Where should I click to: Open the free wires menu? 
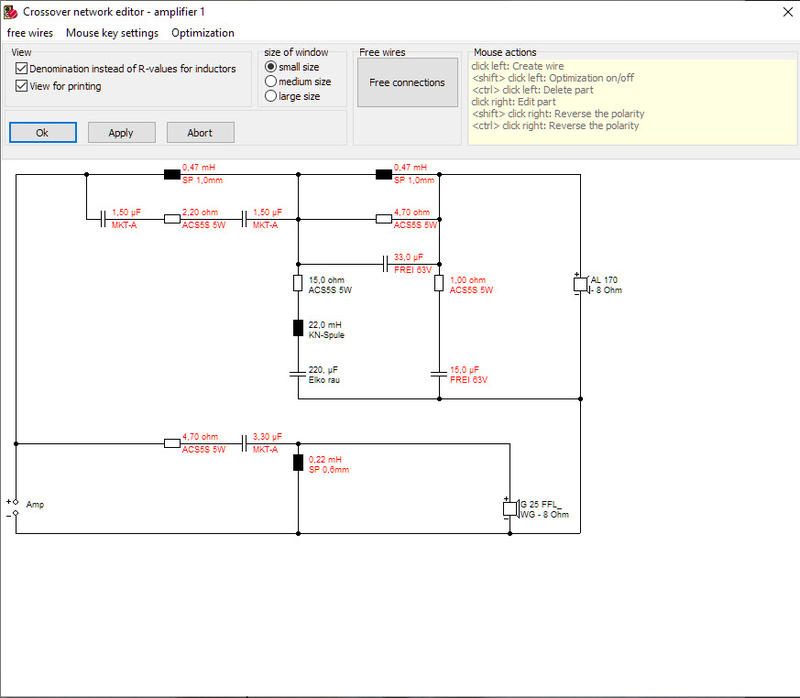pyautogui.click(x=30, y=33)
